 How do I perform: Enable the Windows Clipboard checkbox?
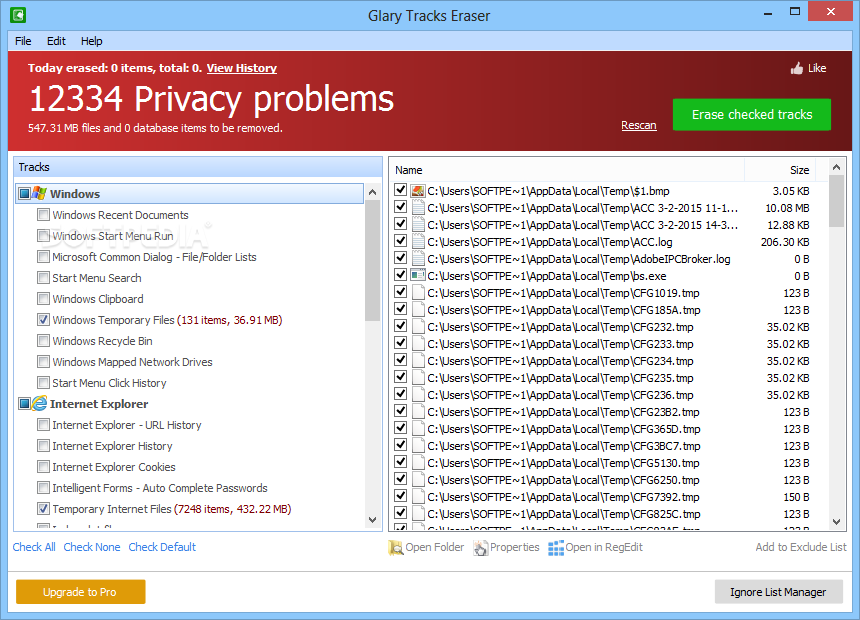(x=43, y=298)
